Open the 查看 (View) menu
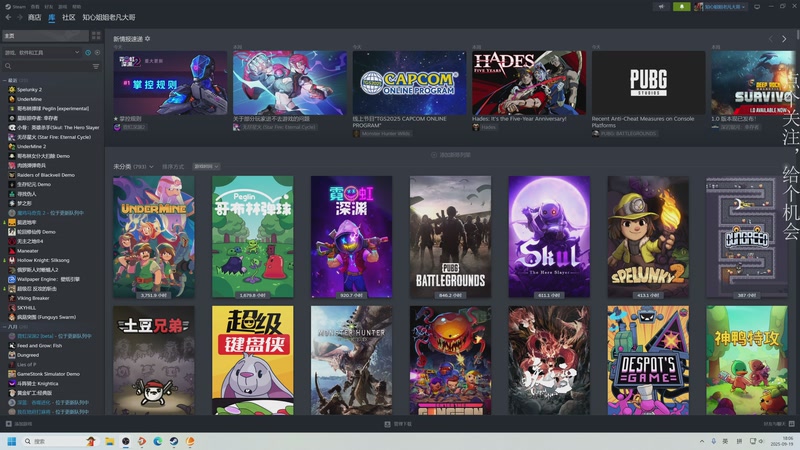 35,7
